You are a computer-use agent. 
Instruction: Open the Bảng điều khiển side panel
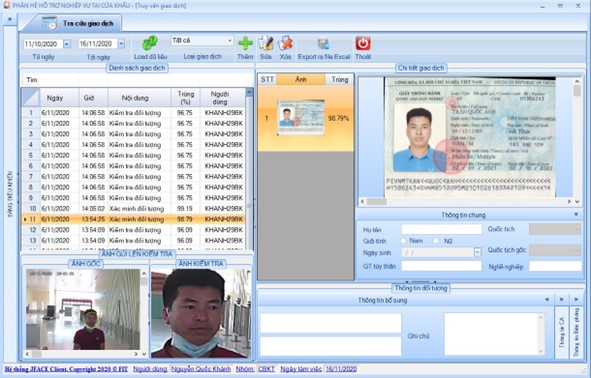[10, 194]
